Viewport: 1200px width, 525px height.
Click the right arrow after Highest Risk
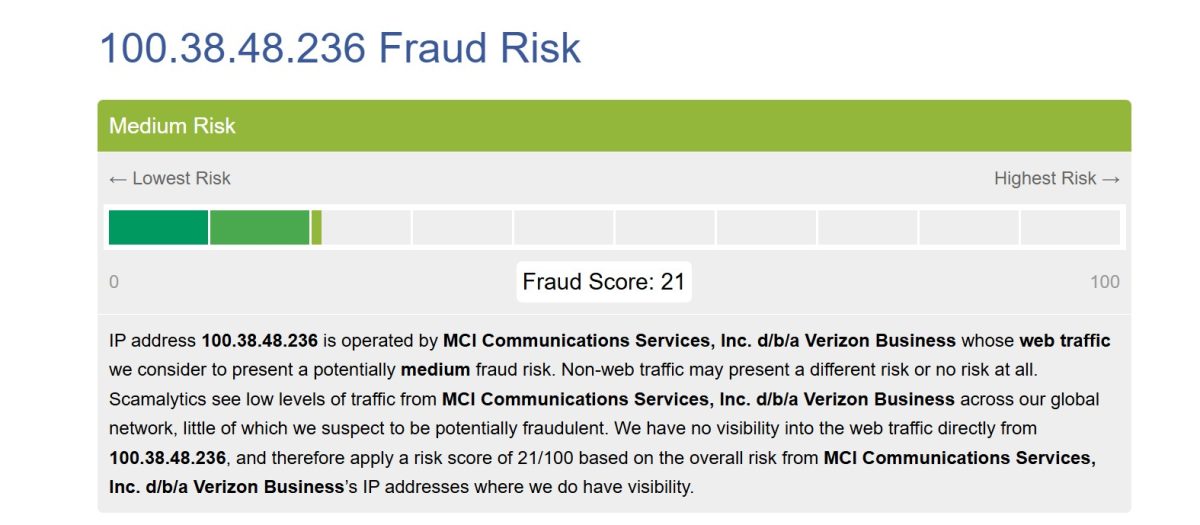(x=1110, y=179)
